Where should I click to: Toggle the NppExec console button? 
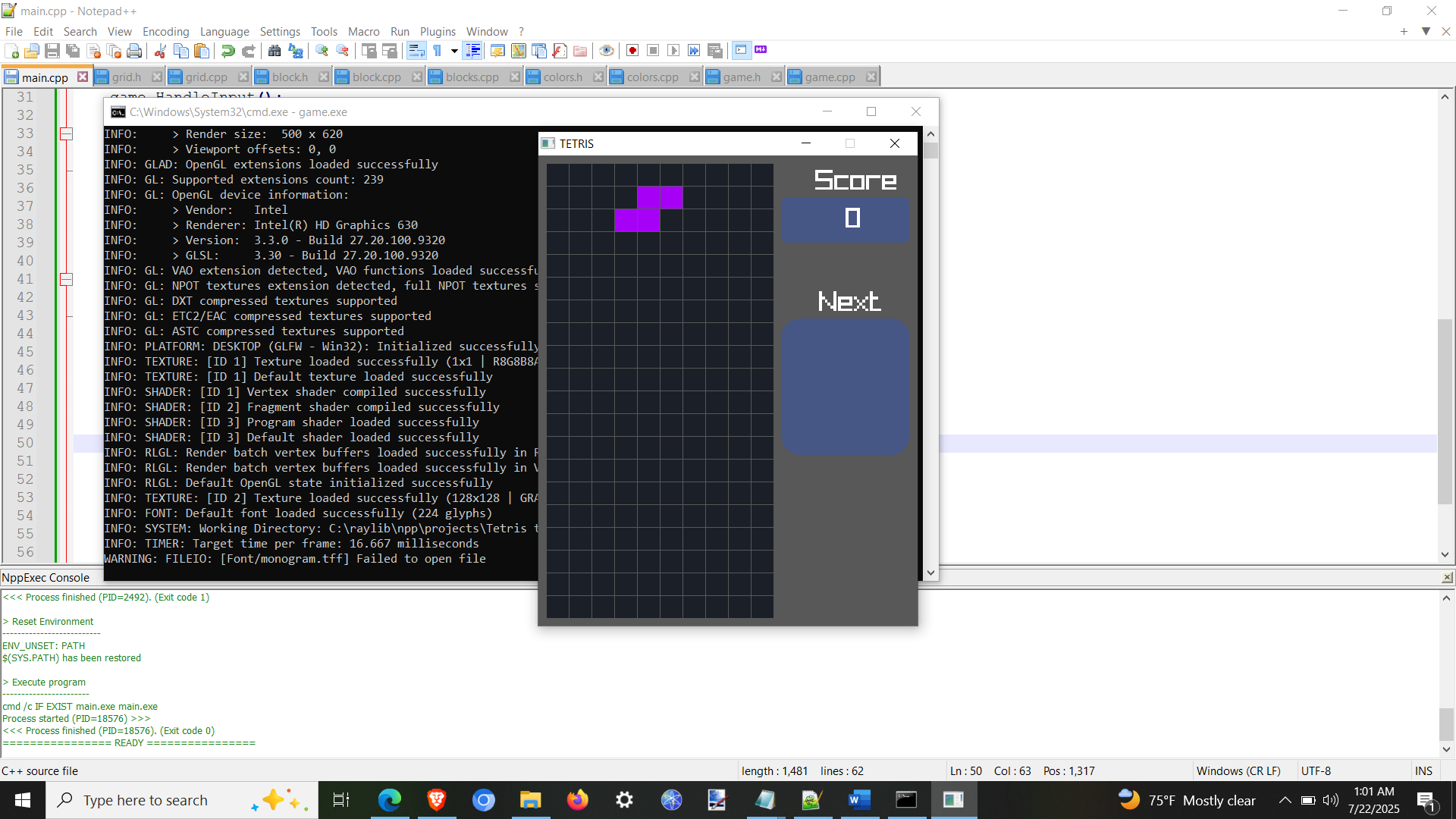[x=742, y=50]
